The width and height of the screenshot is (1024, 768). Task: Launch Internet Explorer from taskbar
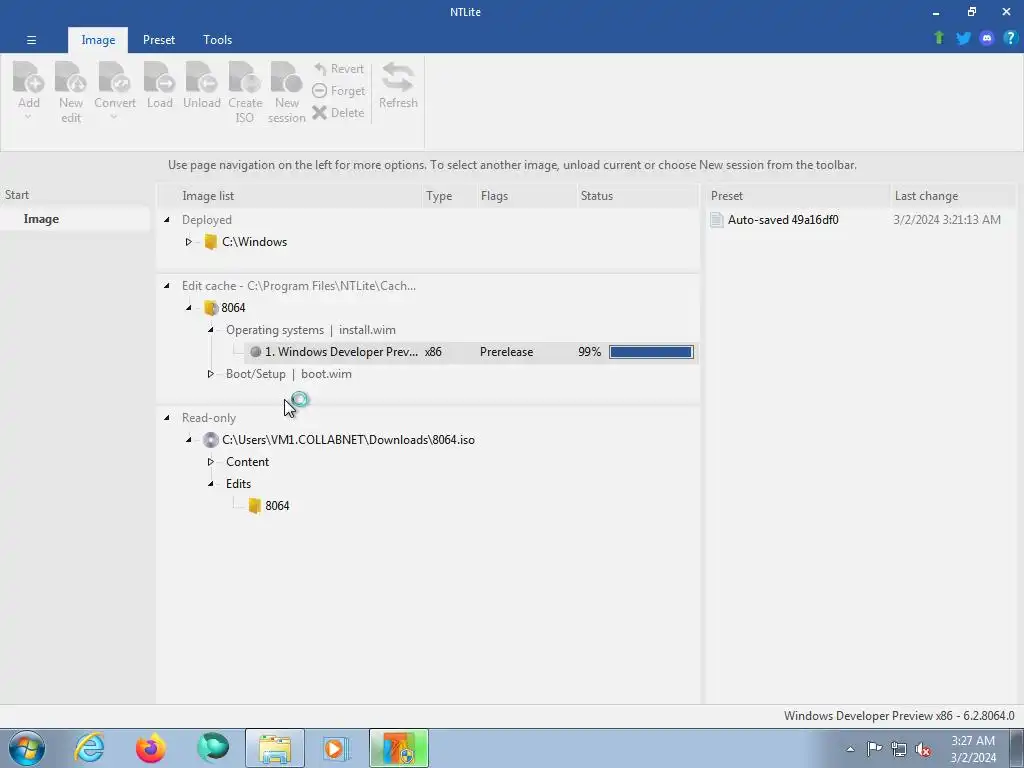[x=89, y=748]
